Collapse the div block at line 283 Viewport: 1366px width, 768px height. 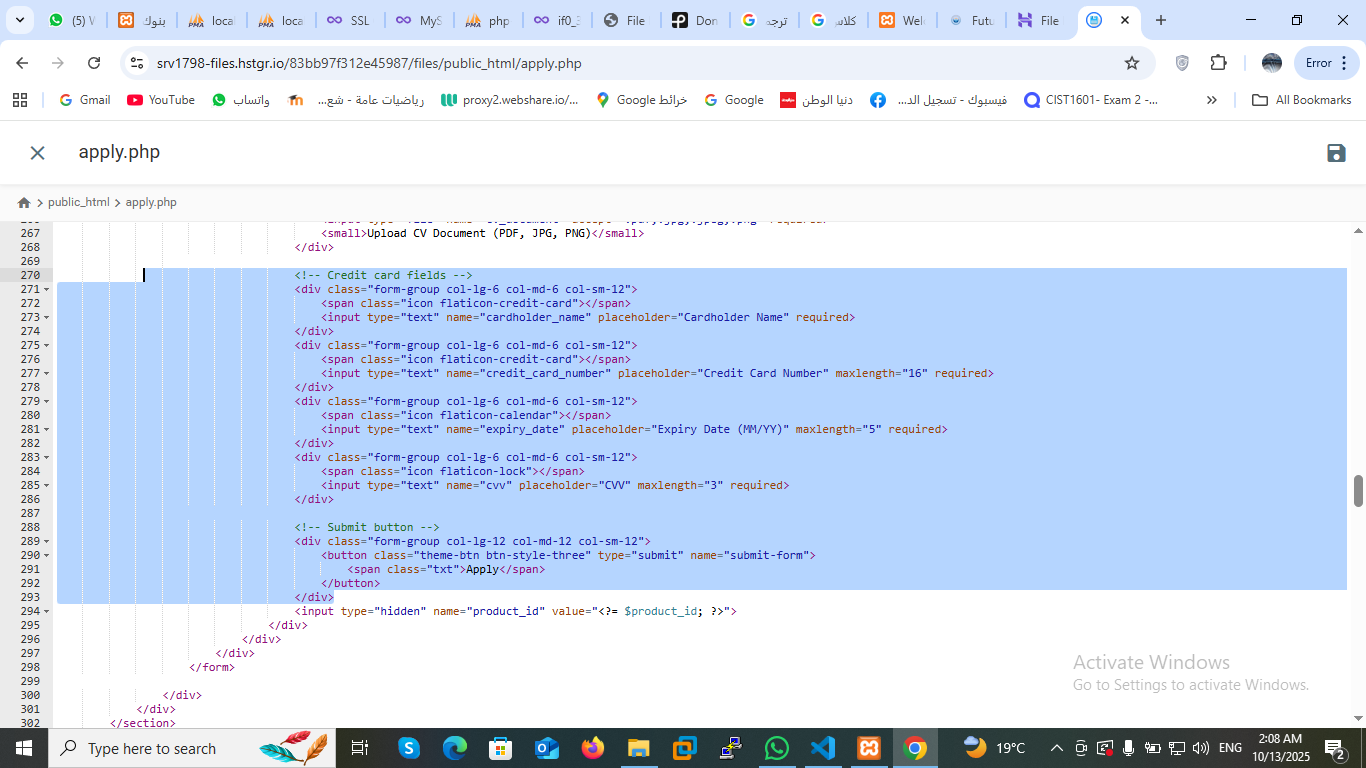tap(48, 457)
